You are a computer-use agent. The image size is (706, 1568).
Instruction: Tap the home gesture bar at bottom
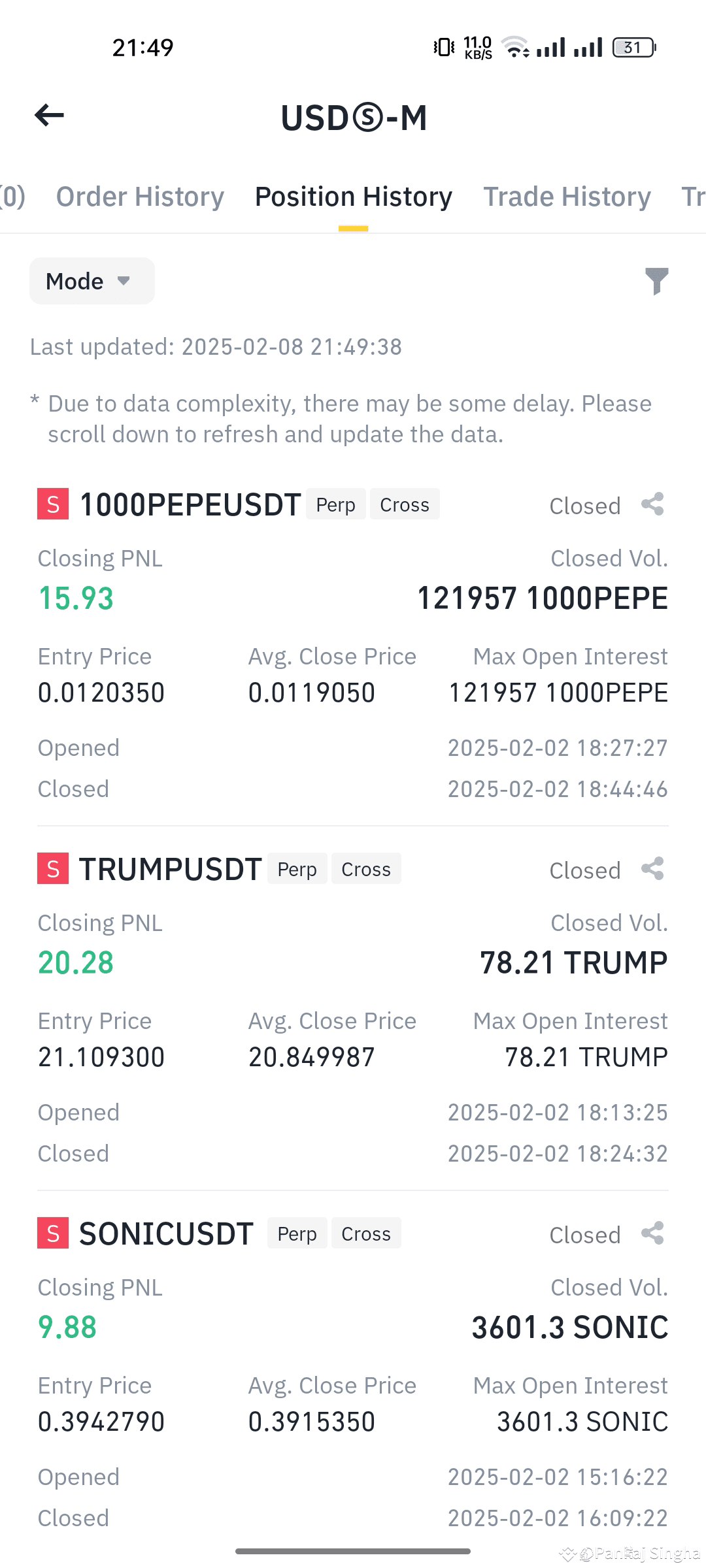coord(353,1551)
